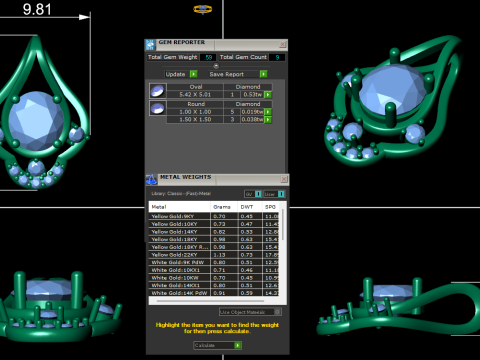Click the 1.00 X 1.00 size cell
Viewport: 480px width, 360px height.
195,112
